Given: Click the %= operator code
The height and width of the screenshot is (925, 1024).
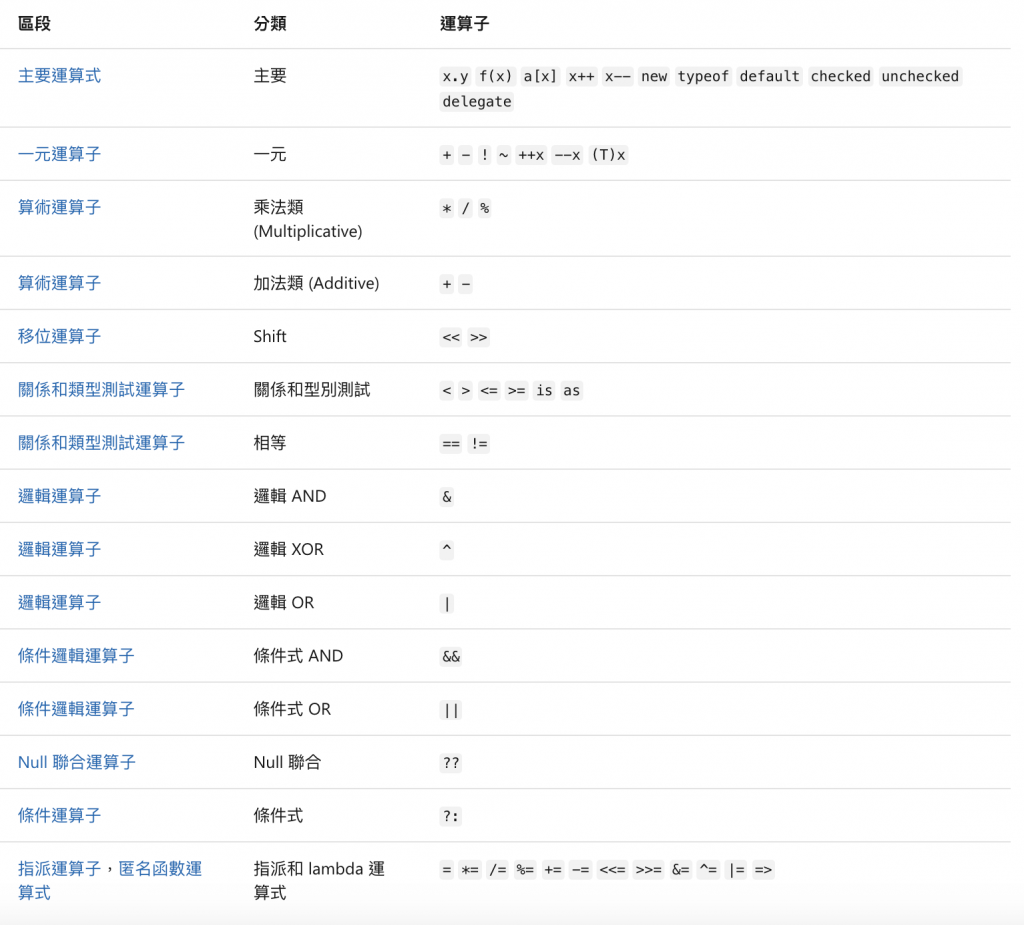Looking at the screenshot, I should [525, 870].
